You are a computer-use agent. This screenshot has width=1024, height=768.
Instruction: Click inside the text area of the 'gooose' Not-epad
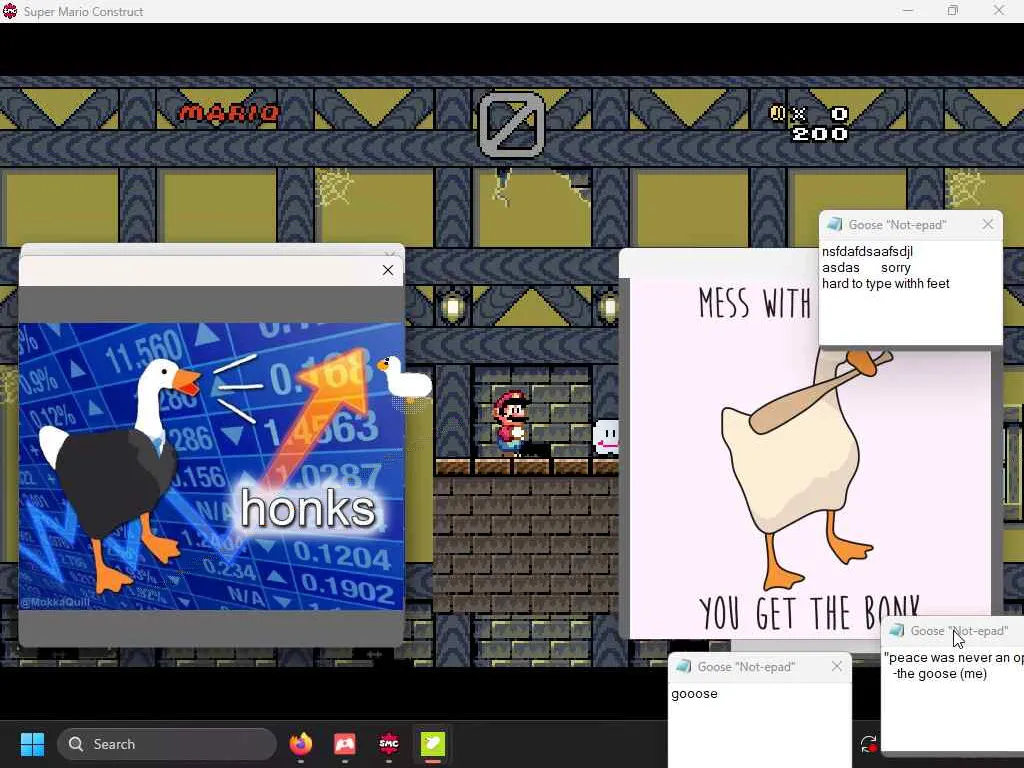pyautogui.click(x=760, y=728)
